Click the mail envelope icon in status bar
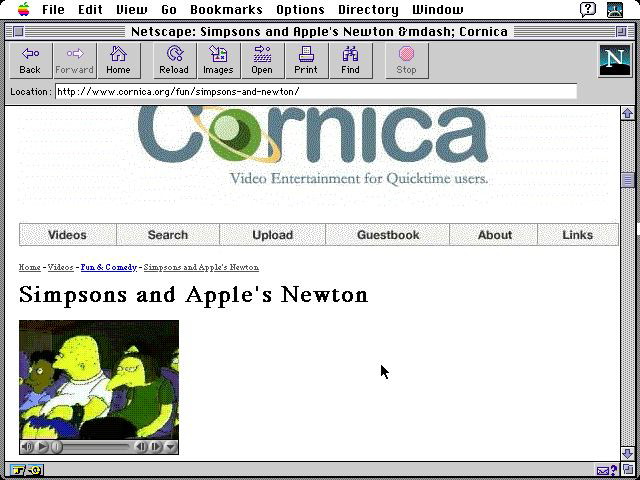Image resolution: width=640 pixels, height=480 pixels. pyautogui.click(x=605, y=470)
